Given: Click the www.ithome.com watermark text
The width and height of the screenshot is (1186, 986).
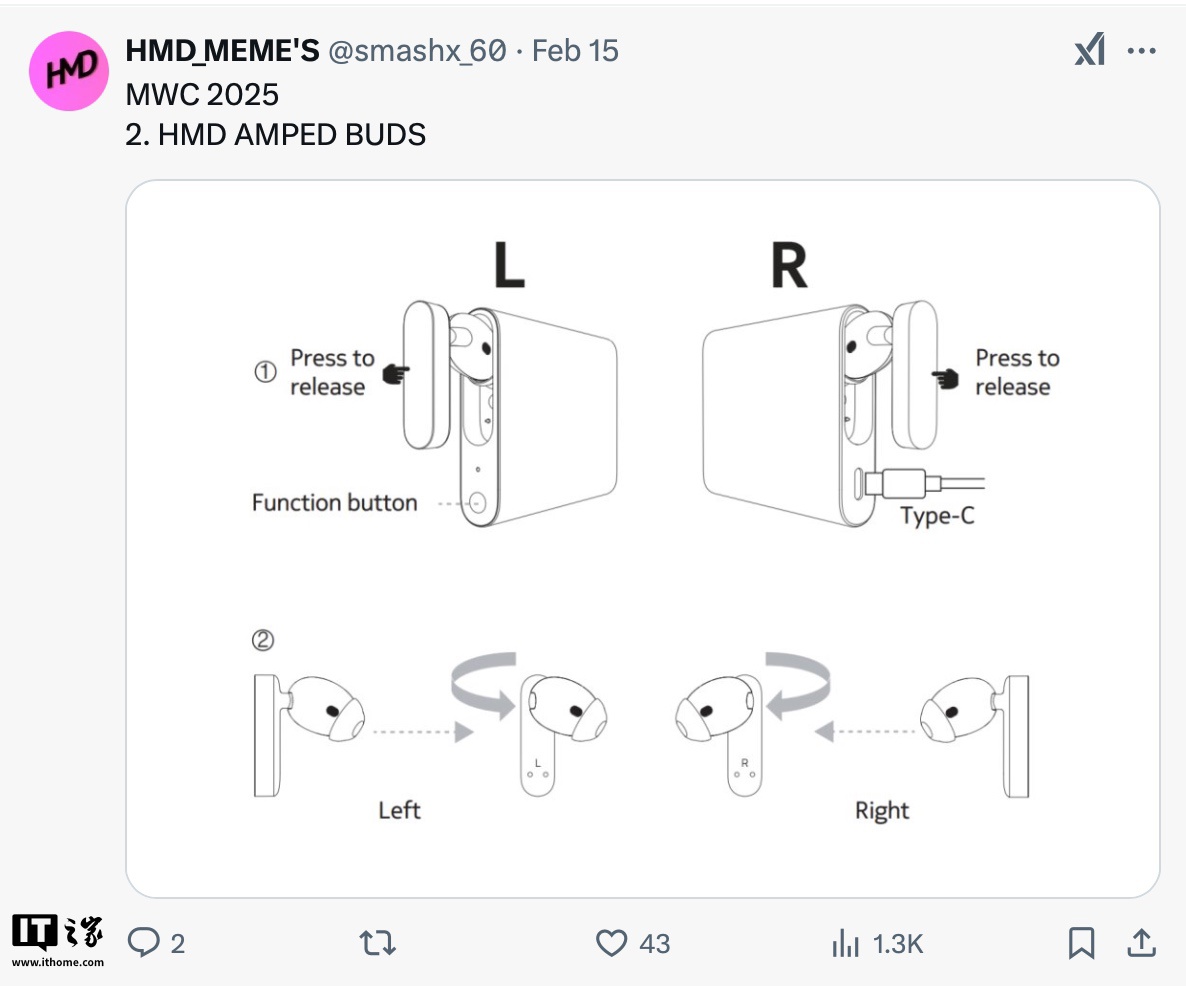Looking at the screenshot, I should (58, 962).
